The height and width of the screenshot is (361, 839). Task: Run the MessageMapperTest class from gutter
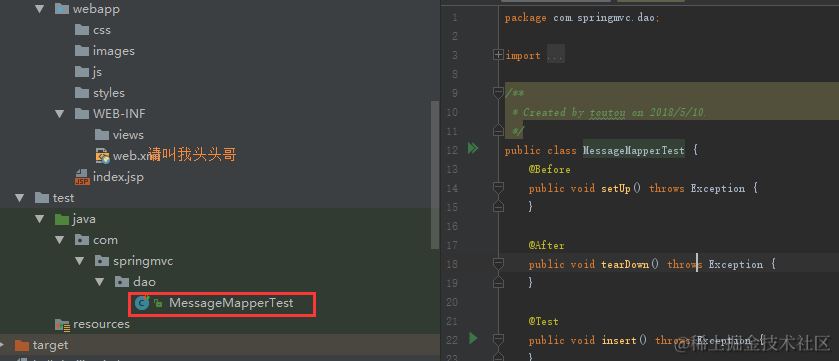(x=473, y=148)
